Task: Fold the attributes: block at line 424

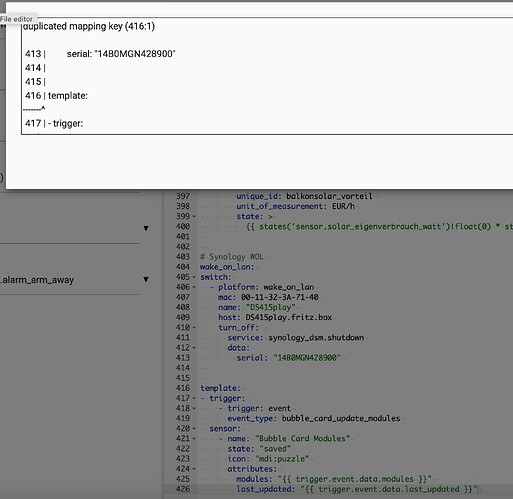Action: pos(194,469)
